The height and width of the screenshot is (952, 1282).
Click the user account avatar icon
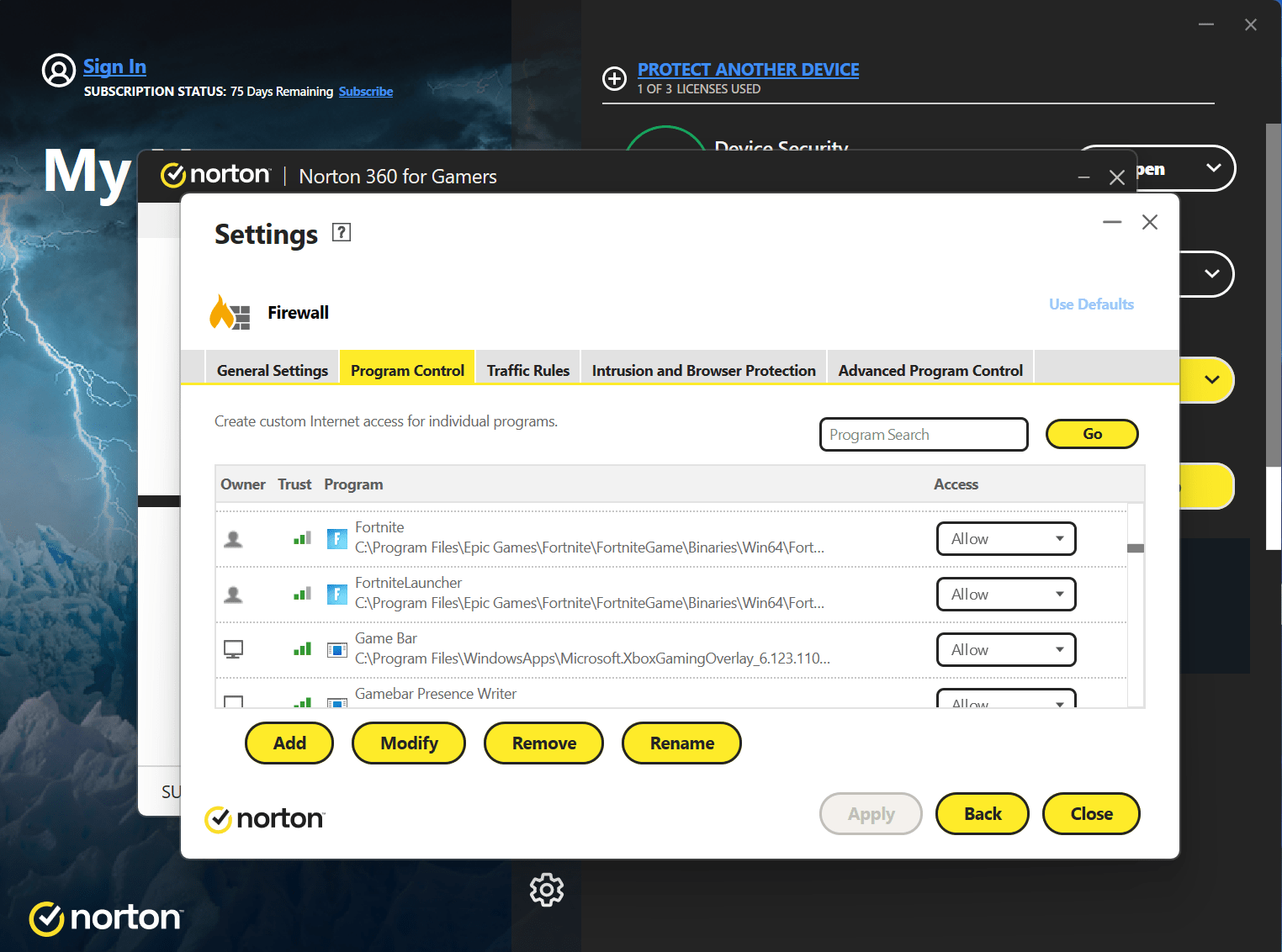tap(59, 71)
